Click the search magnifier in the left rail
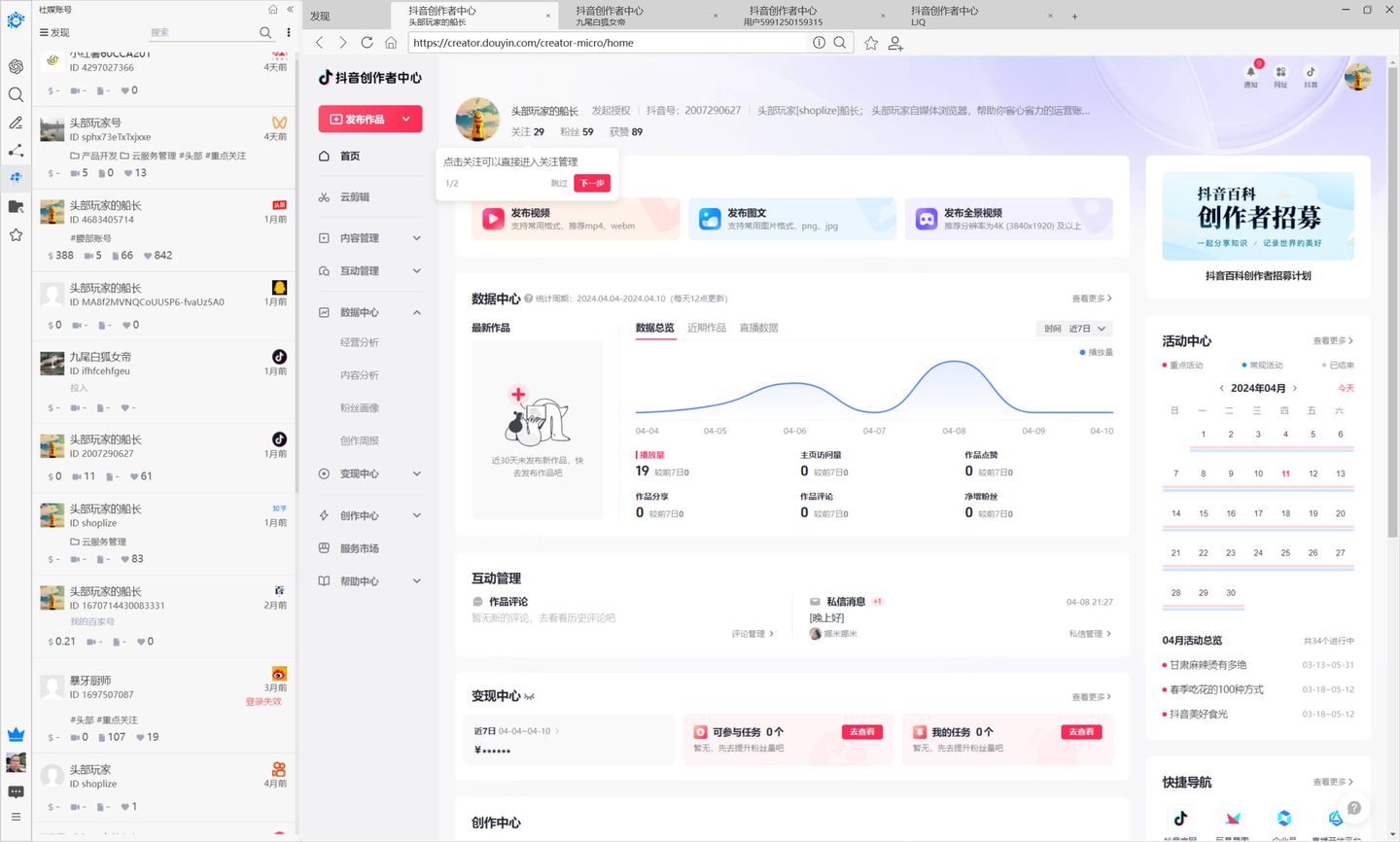 point(16,94)
